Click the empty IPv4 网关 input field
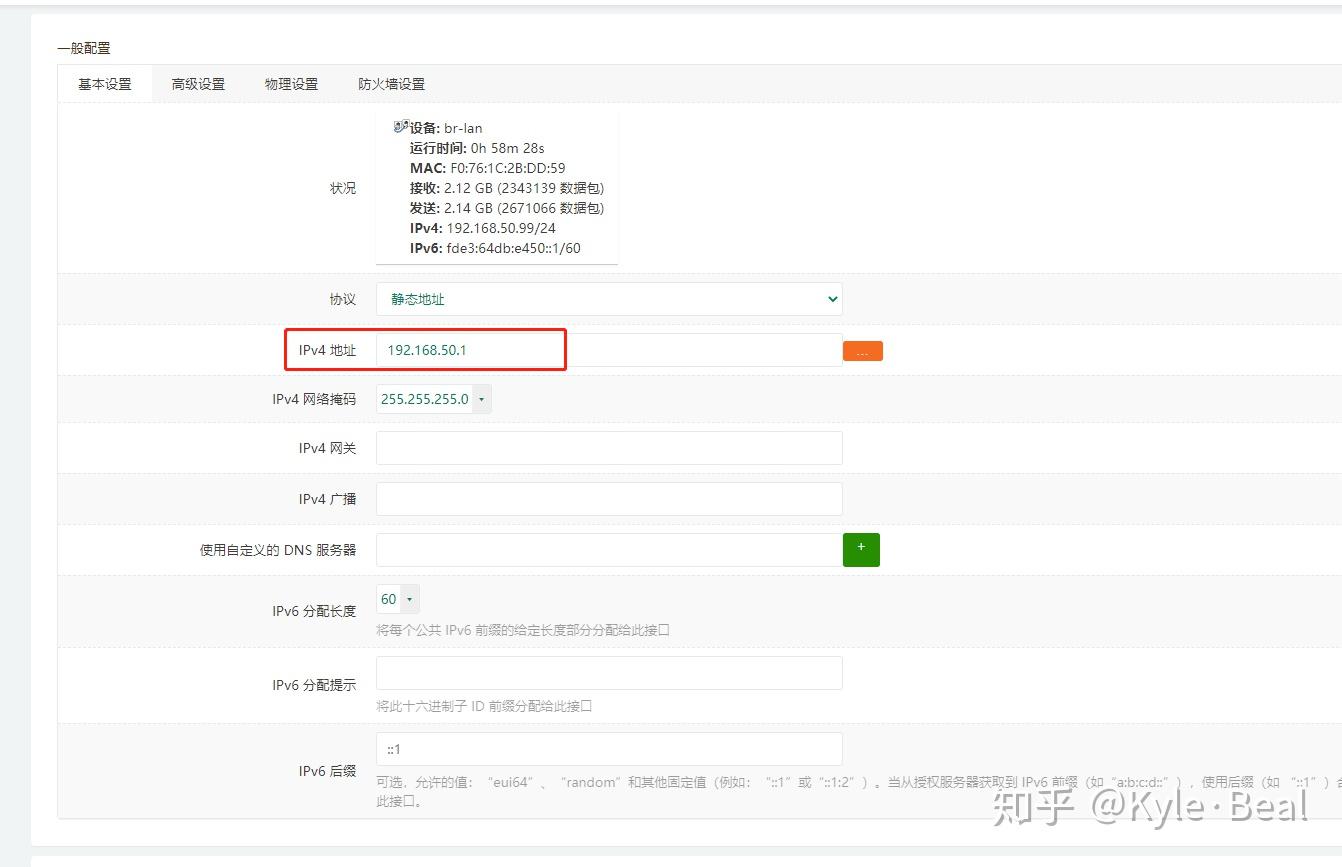The height and width of the screenshot is (867, 1342). pyautogui.click(x=608, y=448)
